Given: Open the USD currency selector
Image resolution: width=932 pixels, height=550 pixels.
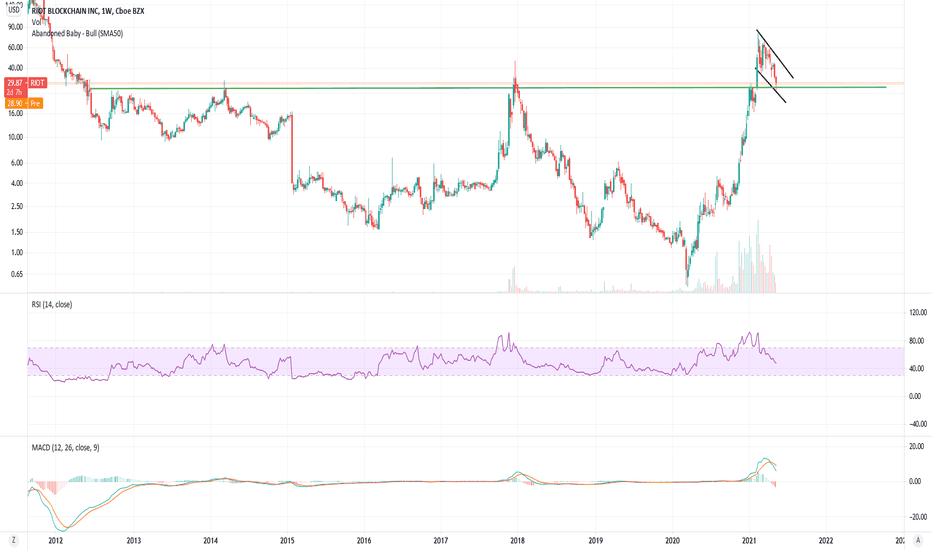Looking at the screenshot, I should [14, 10].
